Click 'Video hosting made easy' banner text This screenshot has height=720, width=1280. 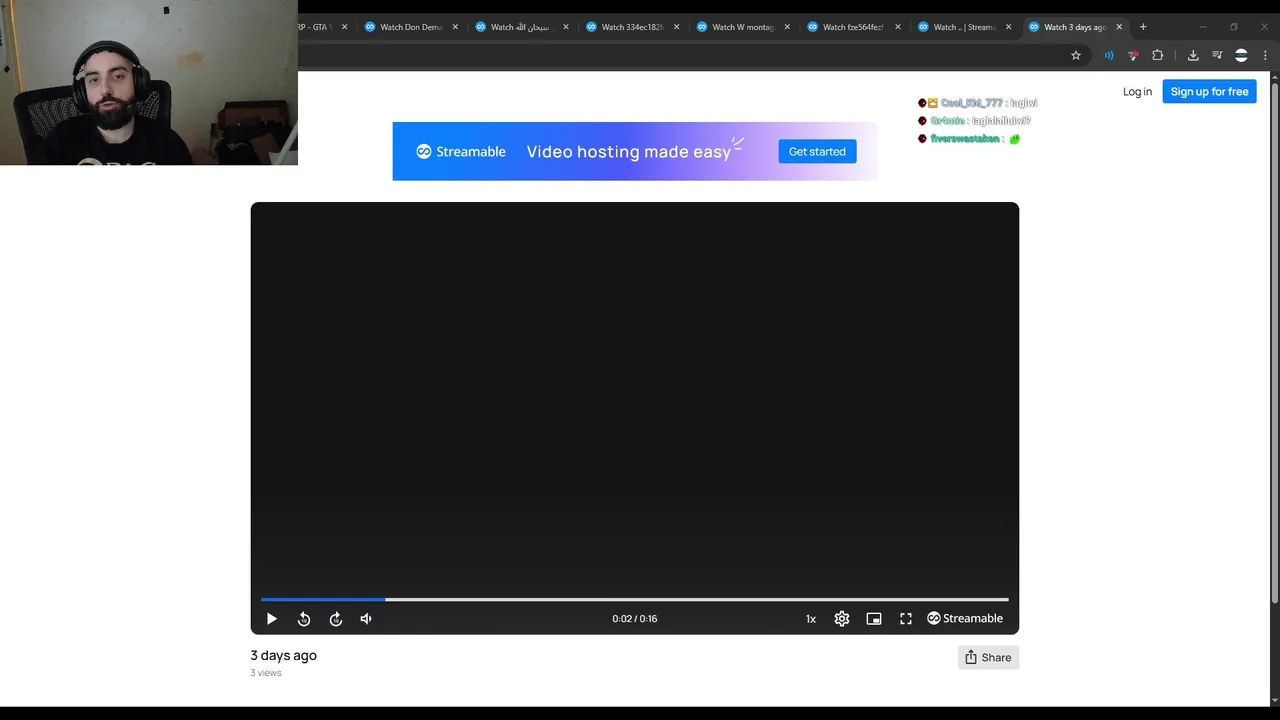click(629, 152)
